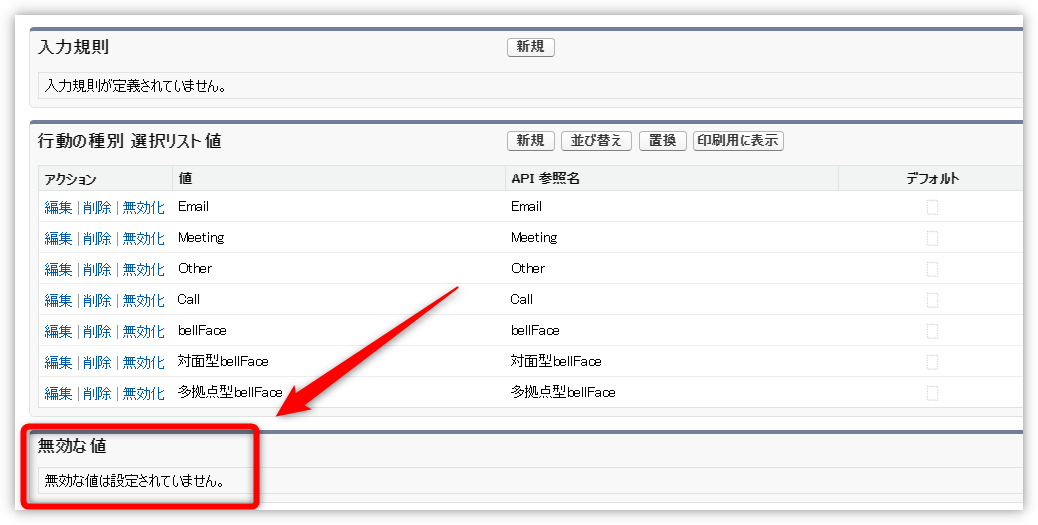Select 多拠点型bellFace in API 参照名 column
Screen dimensions: 1038x525
(x=563, y=393)
